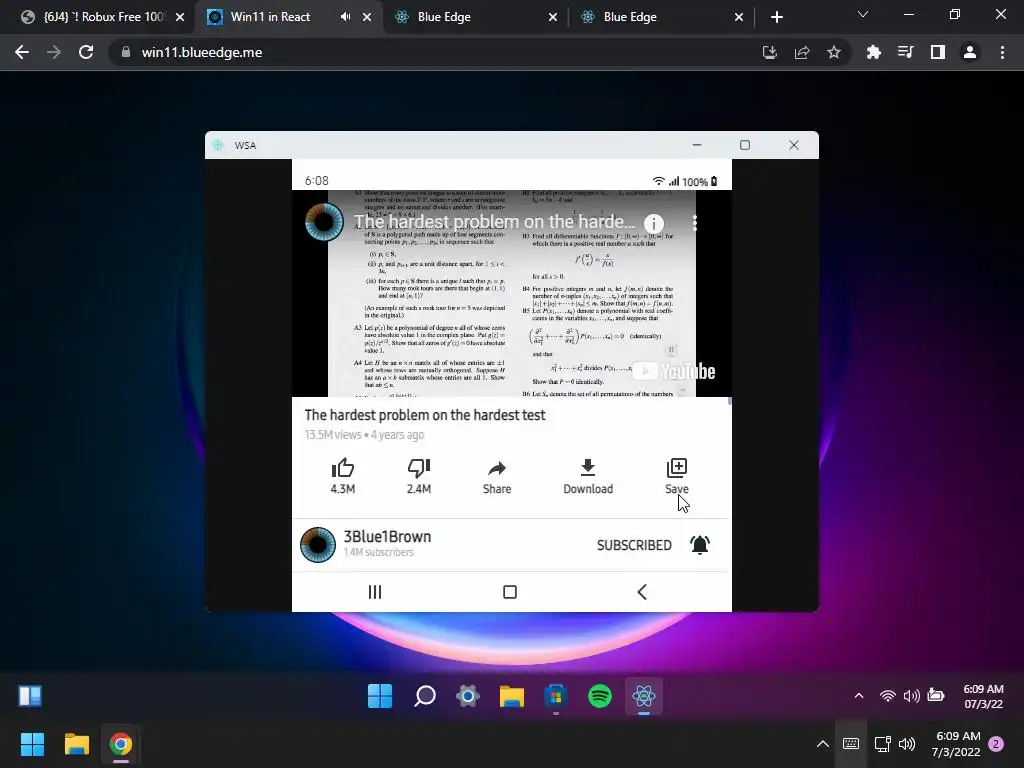The width and height of the screenshot is (1024, 768).
Task: Reload the win11.blueedge.me page
Action: coord(86,52)
